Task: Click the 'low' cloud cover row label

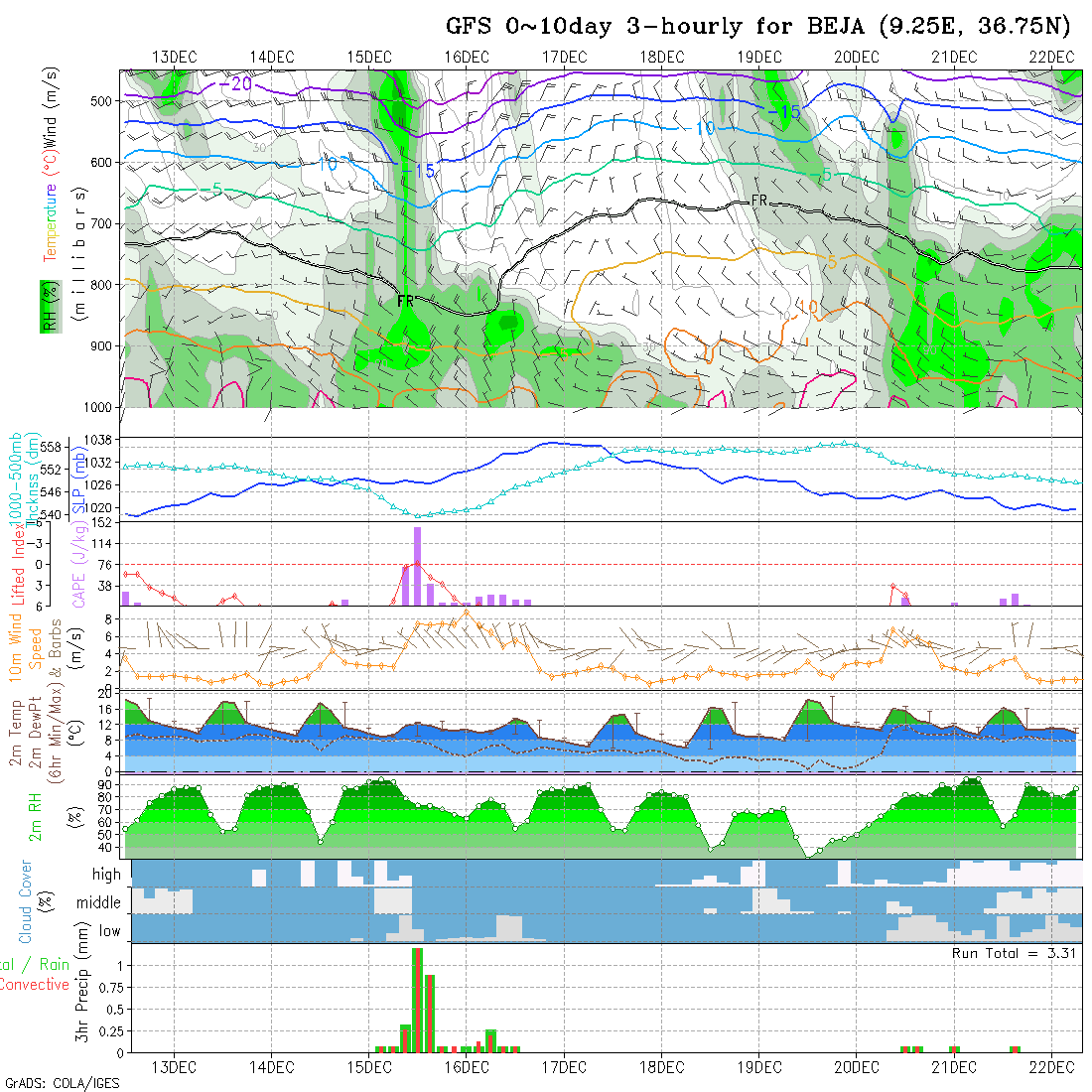Action: tap(109, 930)
